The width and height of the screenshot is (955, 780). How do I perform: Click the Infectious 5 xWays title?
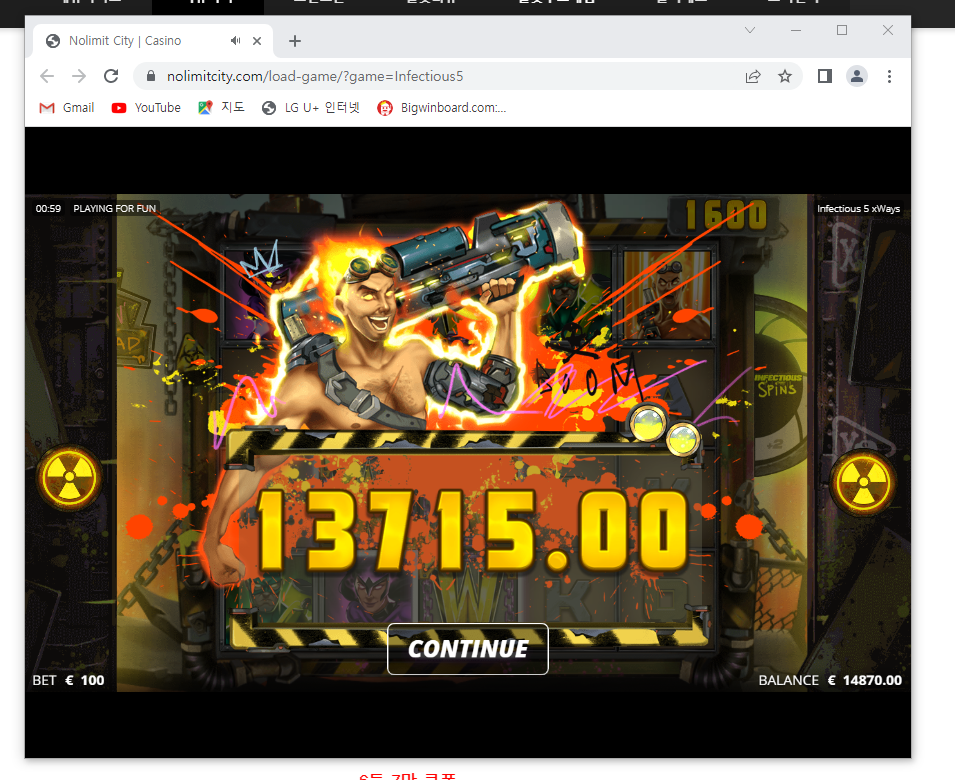coord(858,208)
